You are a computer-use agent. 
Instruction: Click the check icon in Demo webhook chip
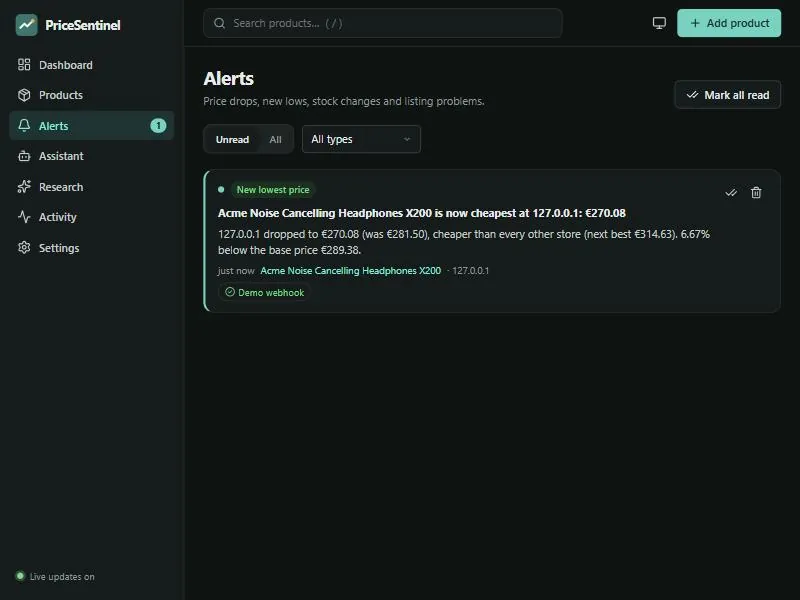pos(230,292)
